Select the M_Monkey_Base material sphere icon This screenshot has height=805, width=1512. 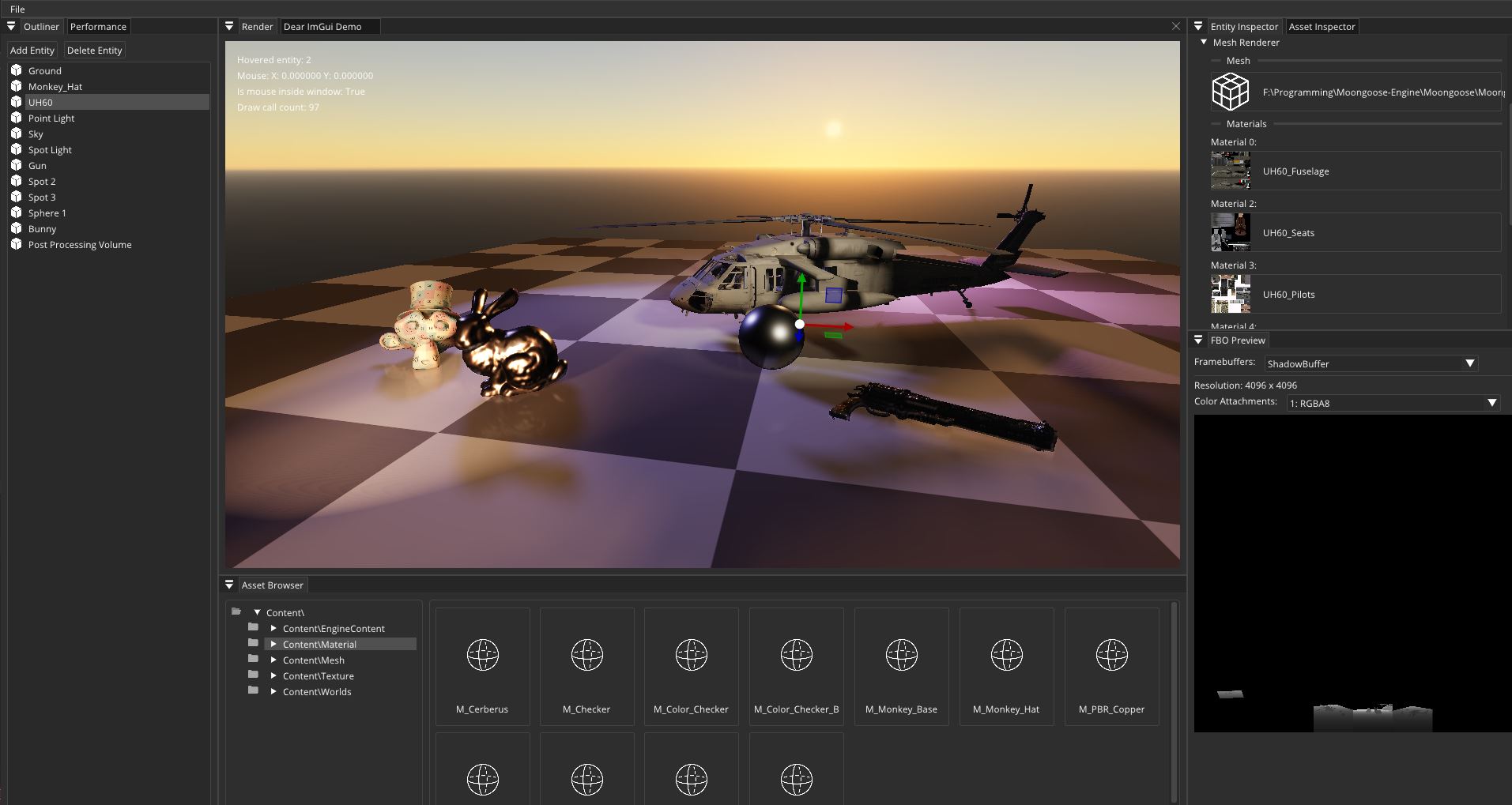[x=901, y=655]
